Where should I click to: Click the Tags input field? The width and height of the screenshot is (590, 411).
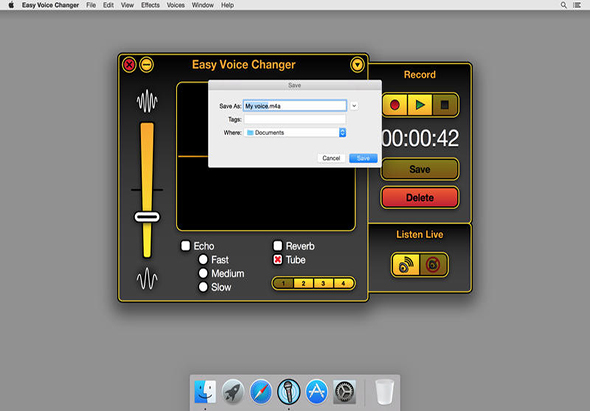coord(295,119)
